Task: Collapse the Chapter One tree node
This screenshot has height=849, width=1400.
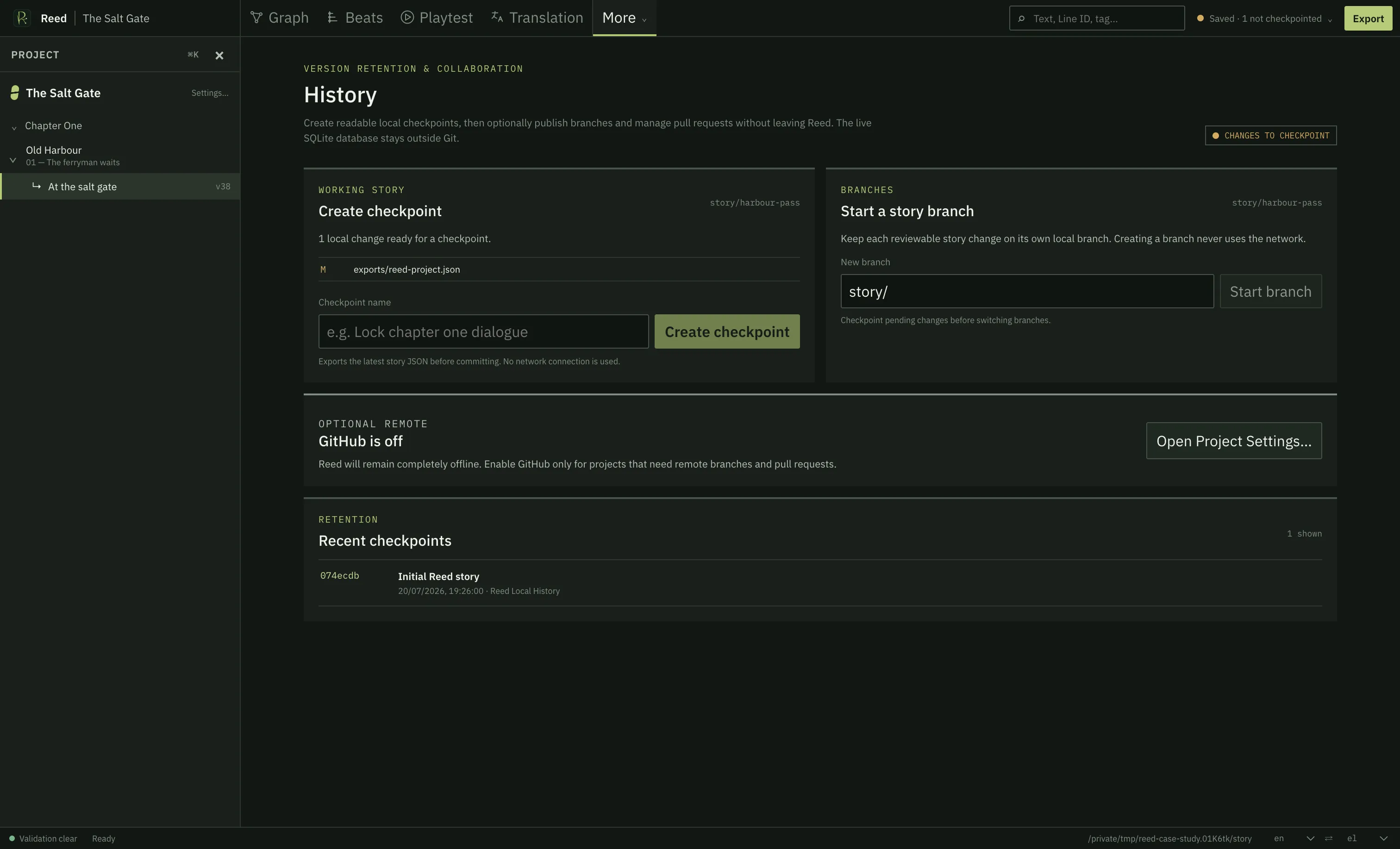Action: tap(14, 128)
